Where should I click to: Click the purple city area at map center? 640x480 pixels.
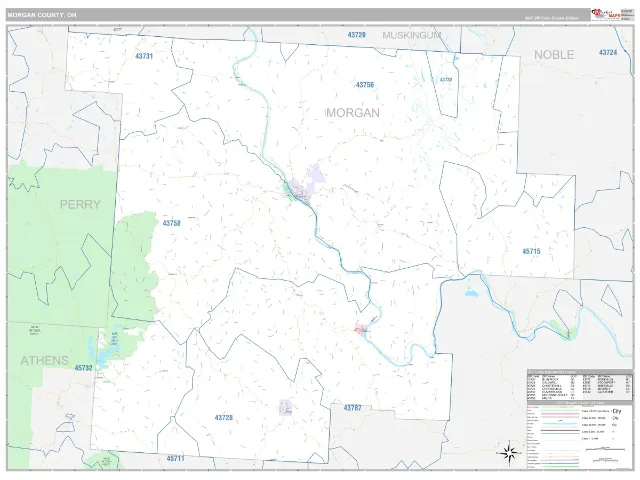(307, 184)
